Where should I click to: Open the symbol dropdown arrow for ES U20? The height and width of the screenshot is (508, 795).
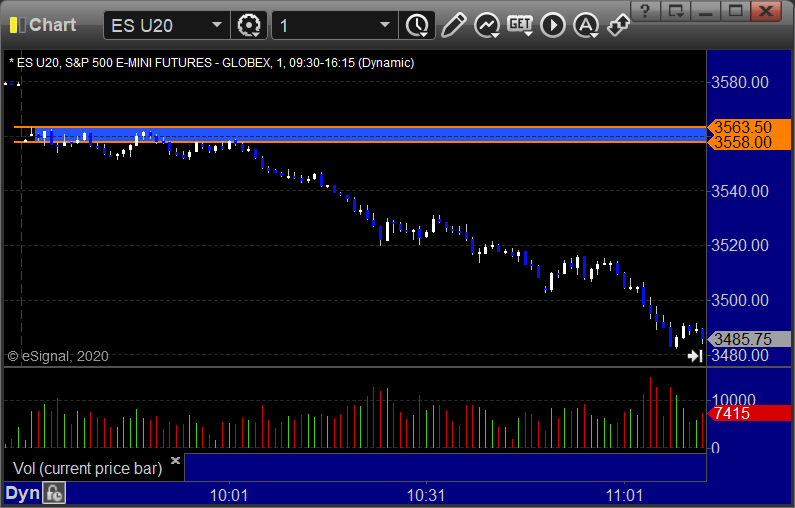216,25
